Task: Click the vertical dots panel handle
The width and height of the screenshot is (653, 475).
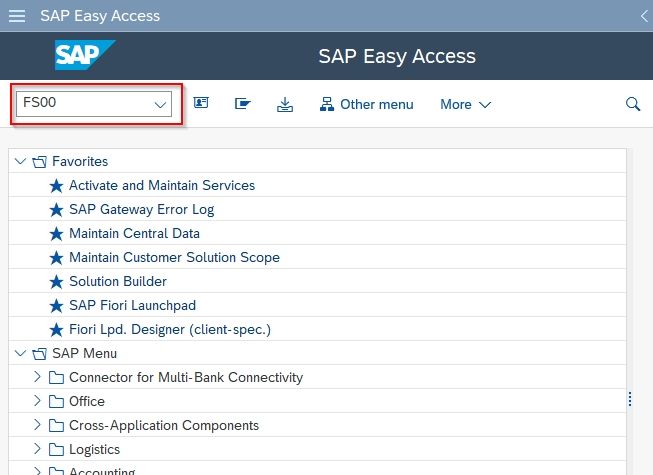Action: (630, 399)
